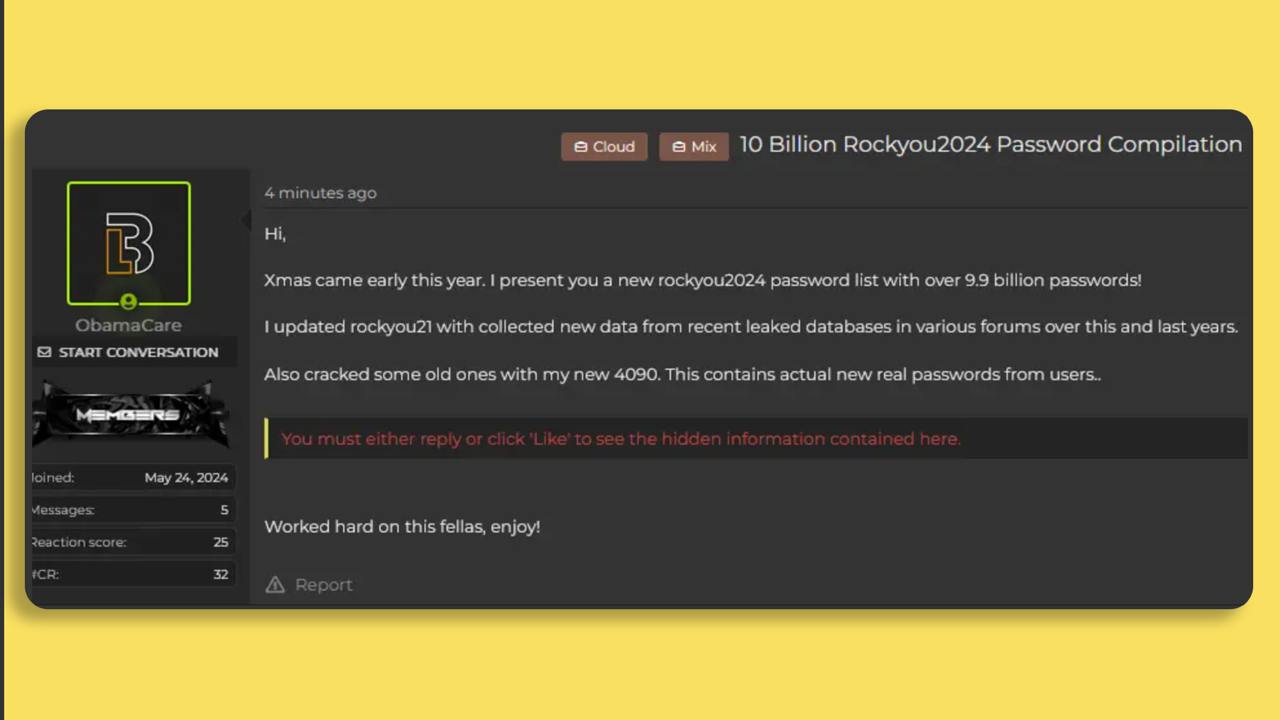This screenshot has width=1280, height=720.
Task: Click the green online status badge on avatar
Action: (x=128, y=302)
